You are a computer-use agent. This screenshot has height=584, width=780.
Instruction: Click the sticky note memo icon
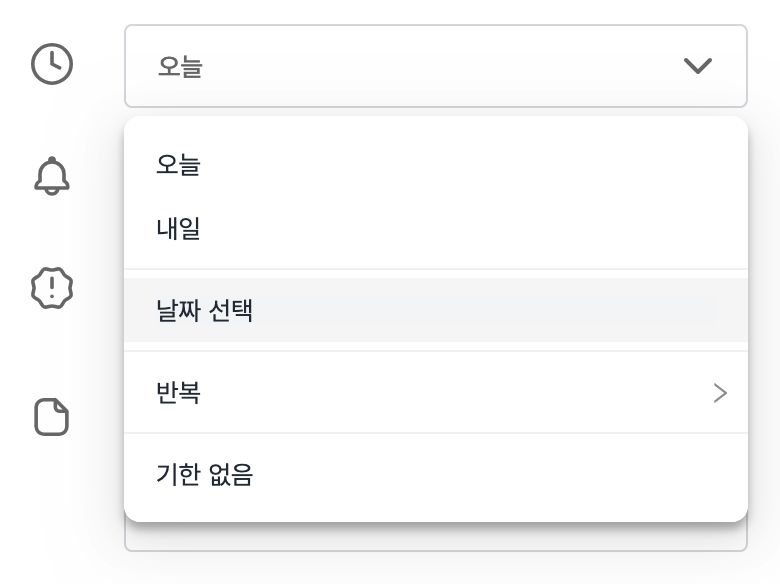(x=52, y=417)
